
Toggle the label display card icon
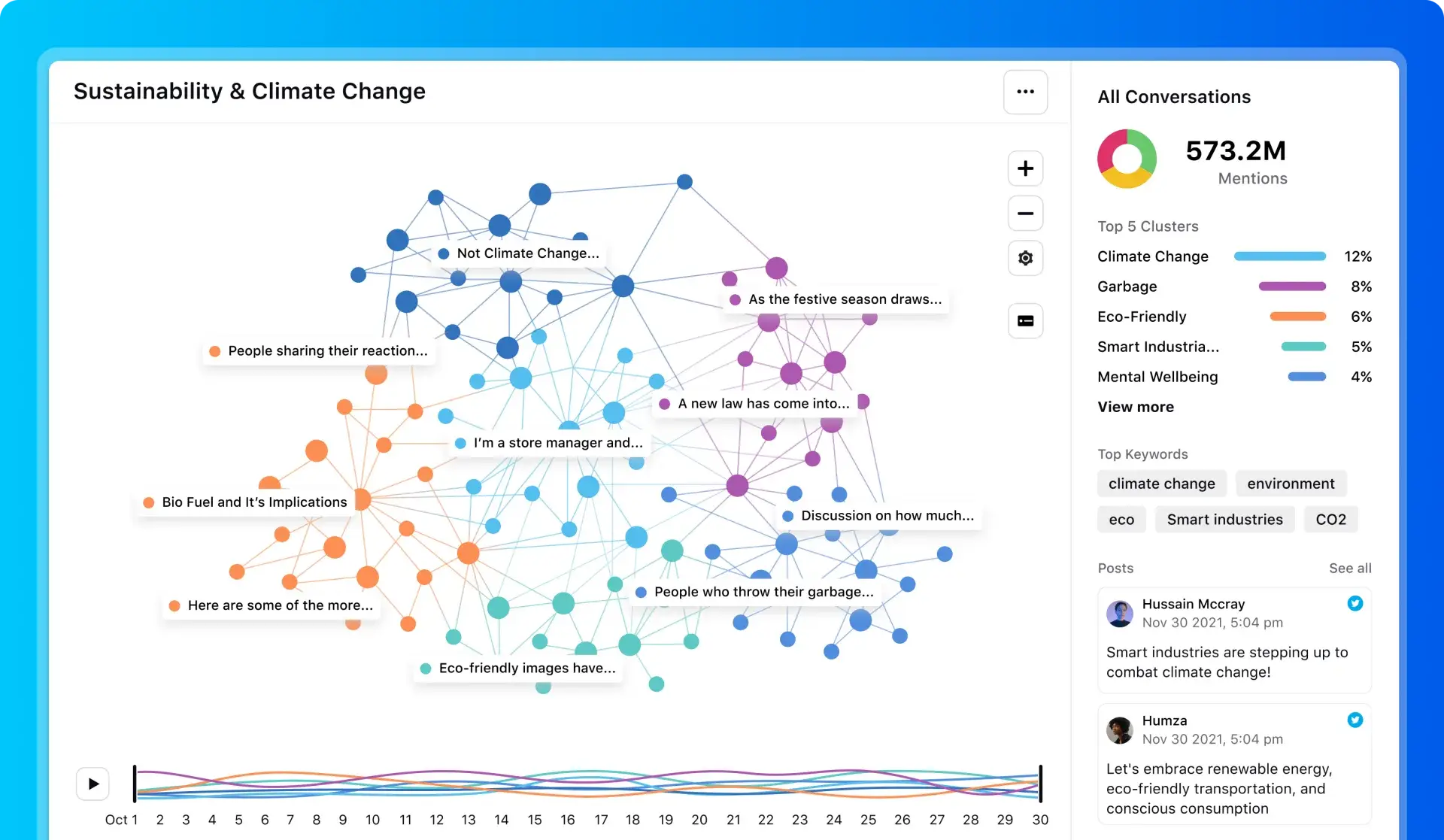1025,321
